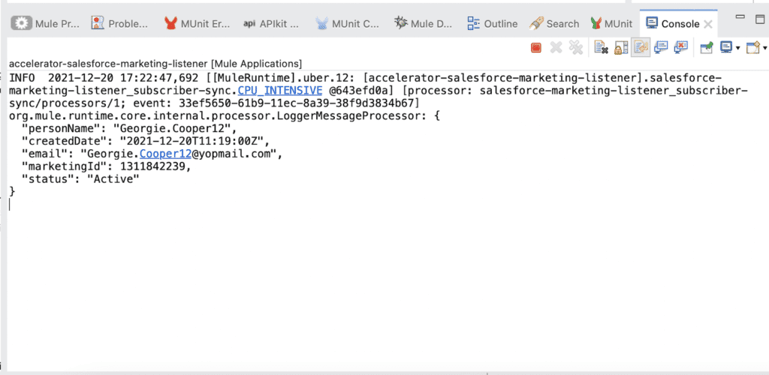
Task: Open the MUnit Errors tab
Action: pyautogui.click(x=197, y=24)
